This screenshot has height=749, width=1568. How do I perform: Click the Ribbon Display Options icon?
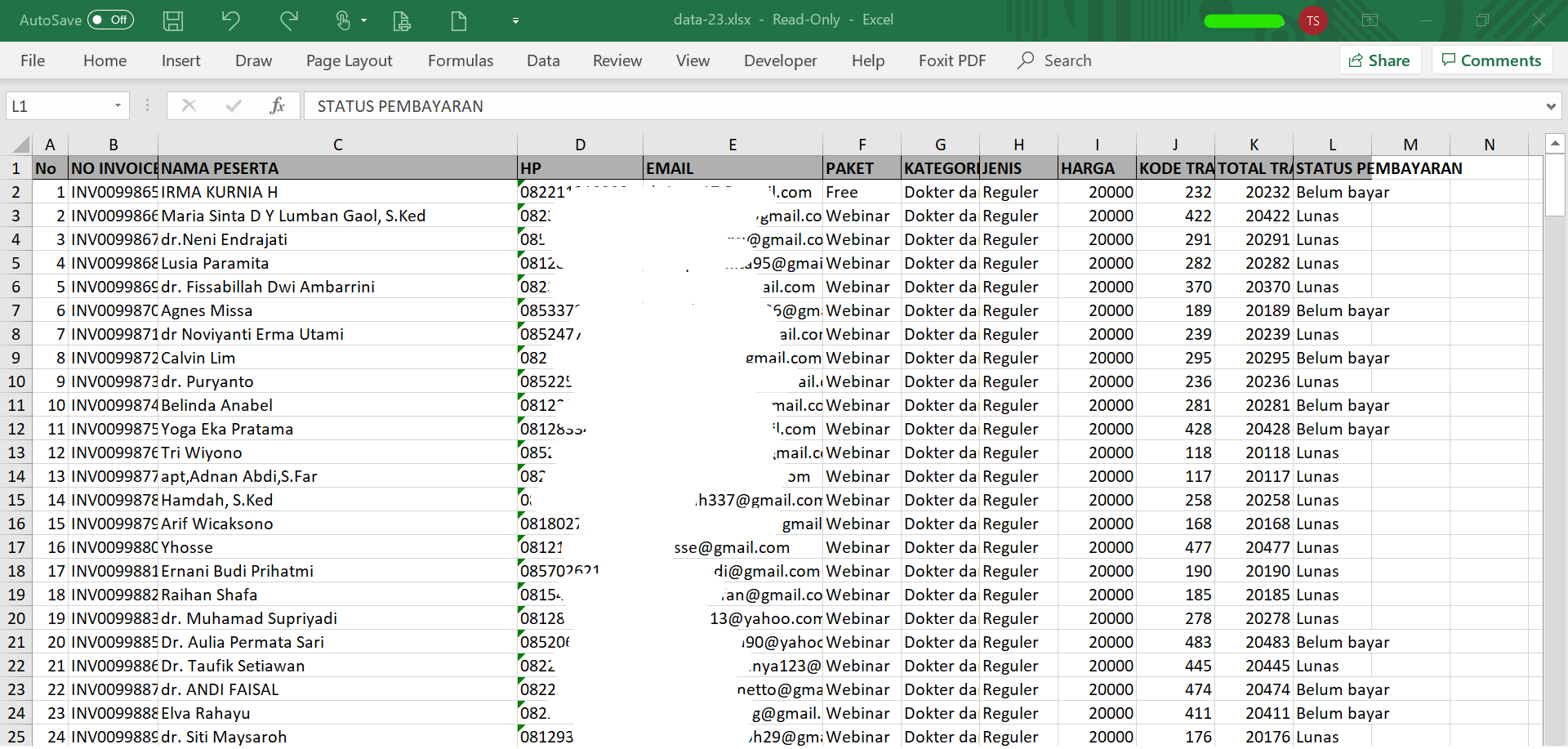coord(1370,20)
